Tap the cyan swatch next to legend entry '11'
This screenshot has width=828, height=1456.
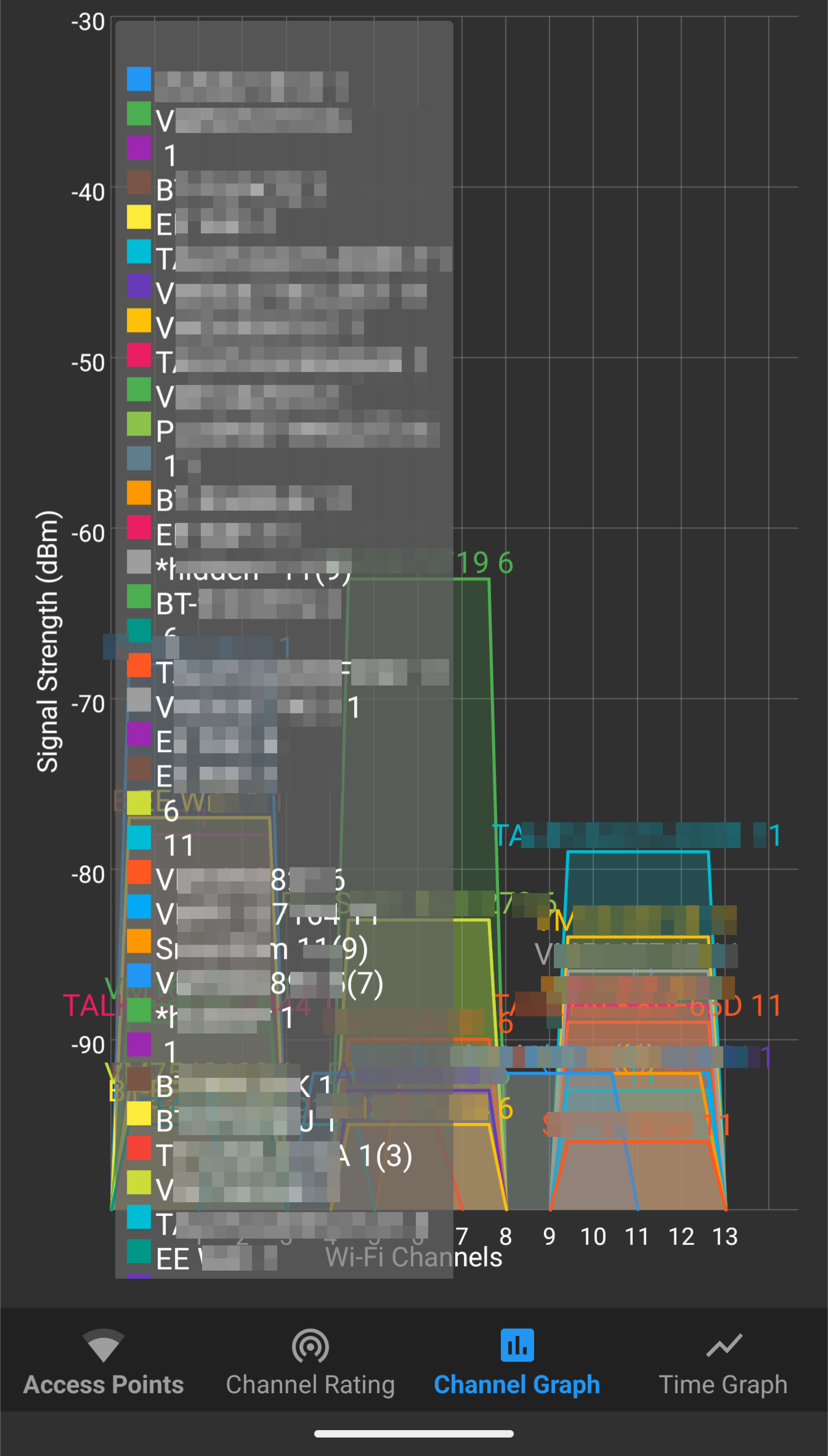point(139,837)
